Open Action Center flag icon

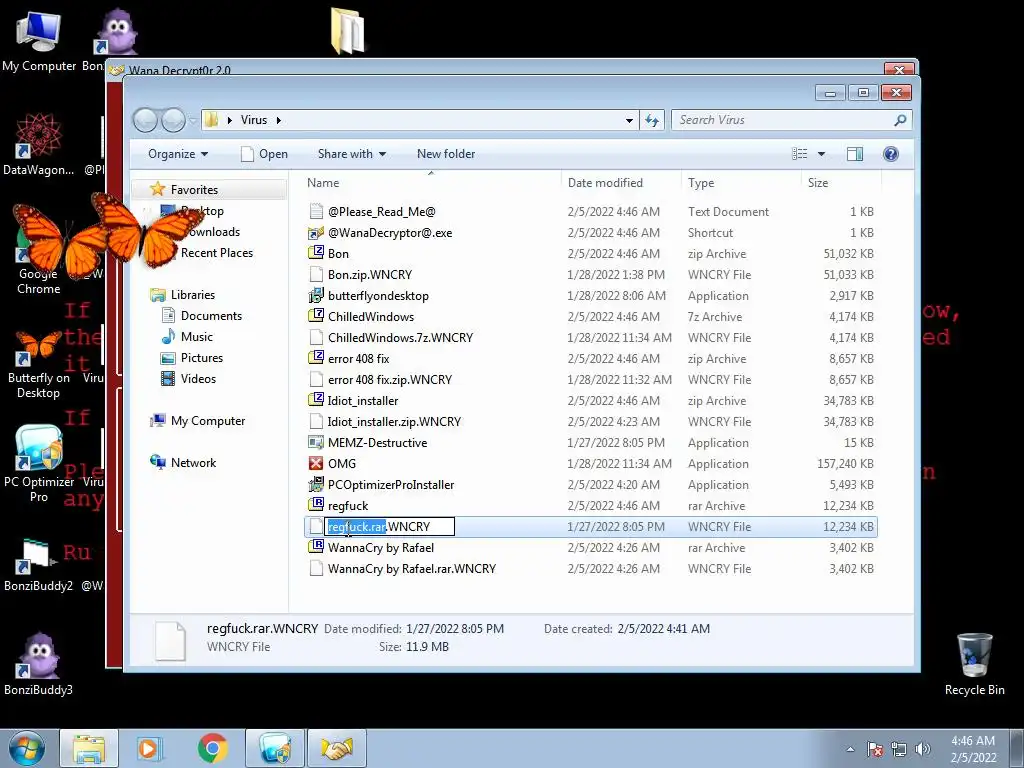874,749
